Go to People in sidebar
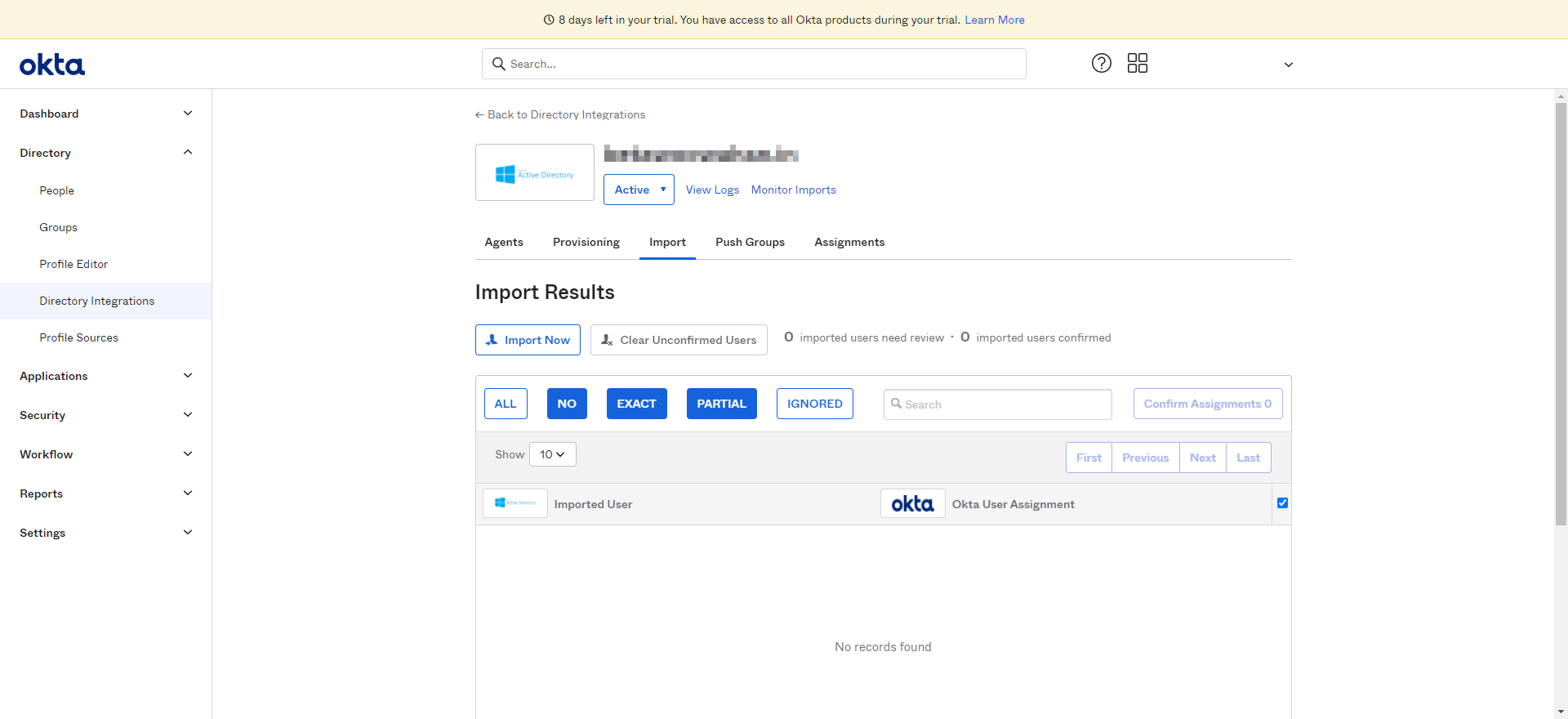Screen dimensions: 1568x719 [x=106, y=190]
